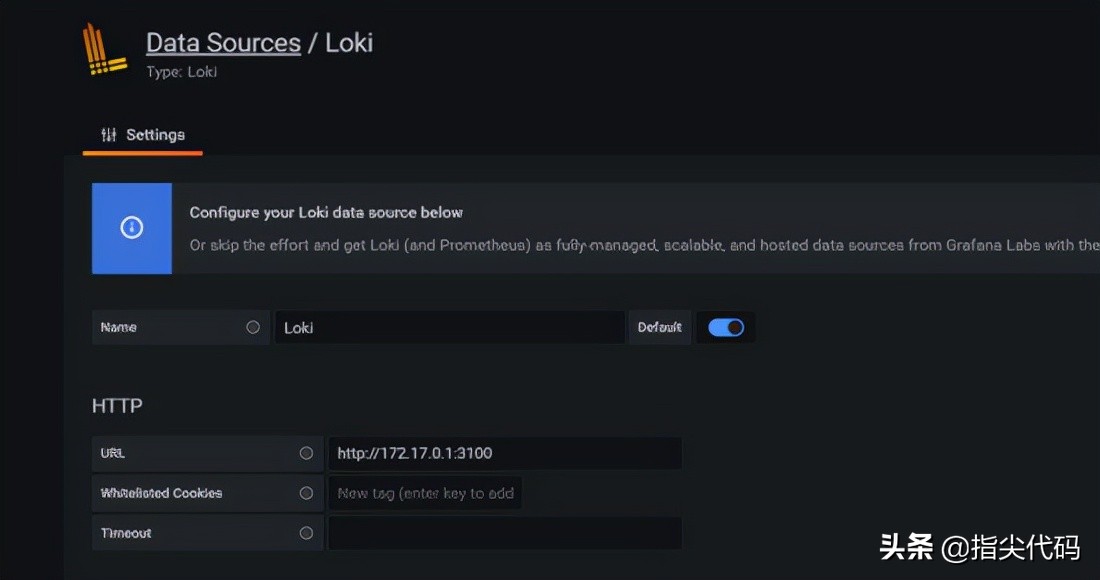The height and width of the screenshot is (580, 1100).
Task: Click the Whitelisted Cookies label
Action: point(161,493)
